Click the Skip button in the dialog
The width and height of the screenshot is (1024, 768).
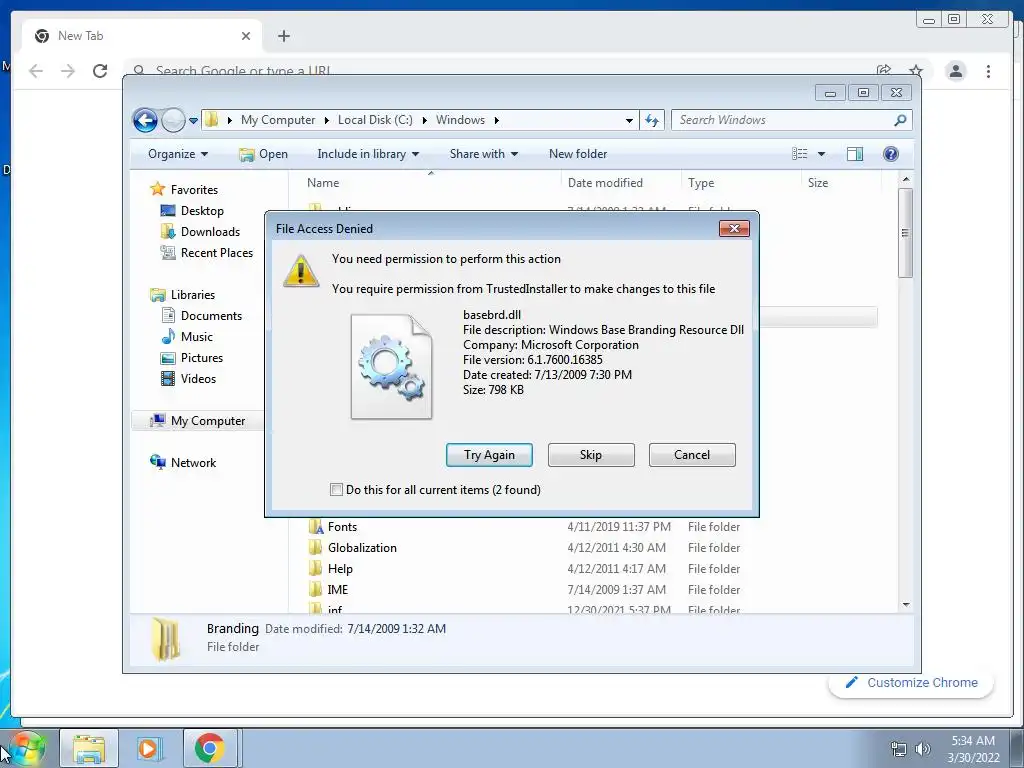591,455
